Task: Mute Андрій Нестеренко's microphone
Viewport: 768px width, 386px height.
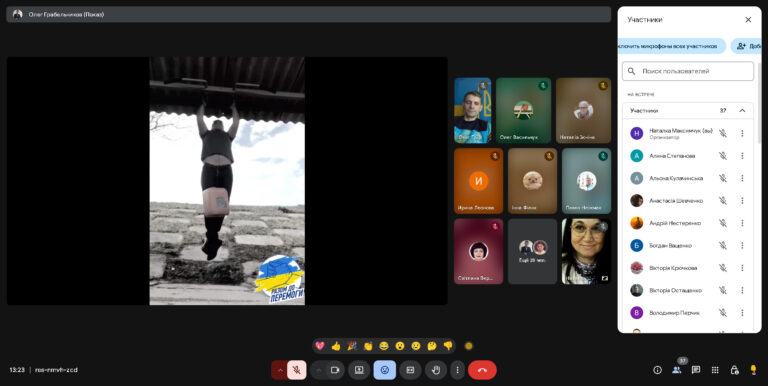Action: tap(722, 223)
